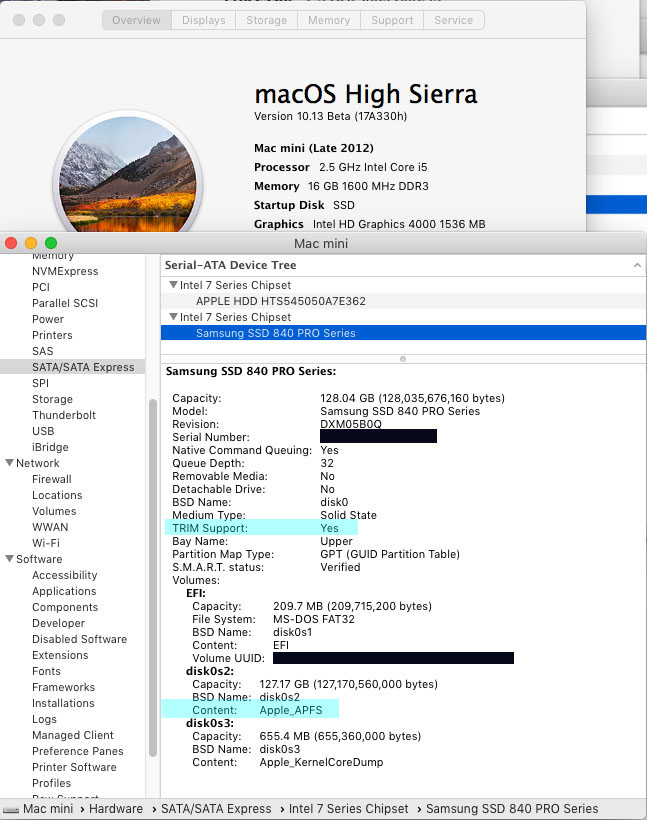Click the pane divider handle below device tree
Viewport: 647px width, 820px height.
(x=403, y=359)
